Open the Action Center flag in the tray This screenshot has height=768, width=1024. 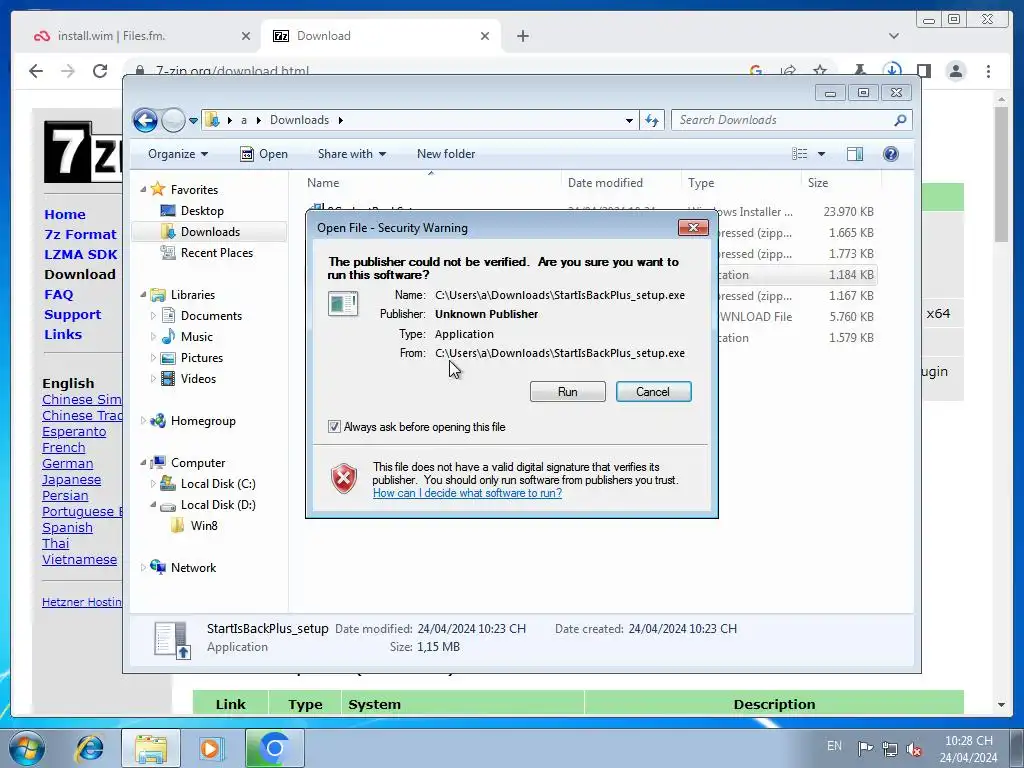(865, 748)
